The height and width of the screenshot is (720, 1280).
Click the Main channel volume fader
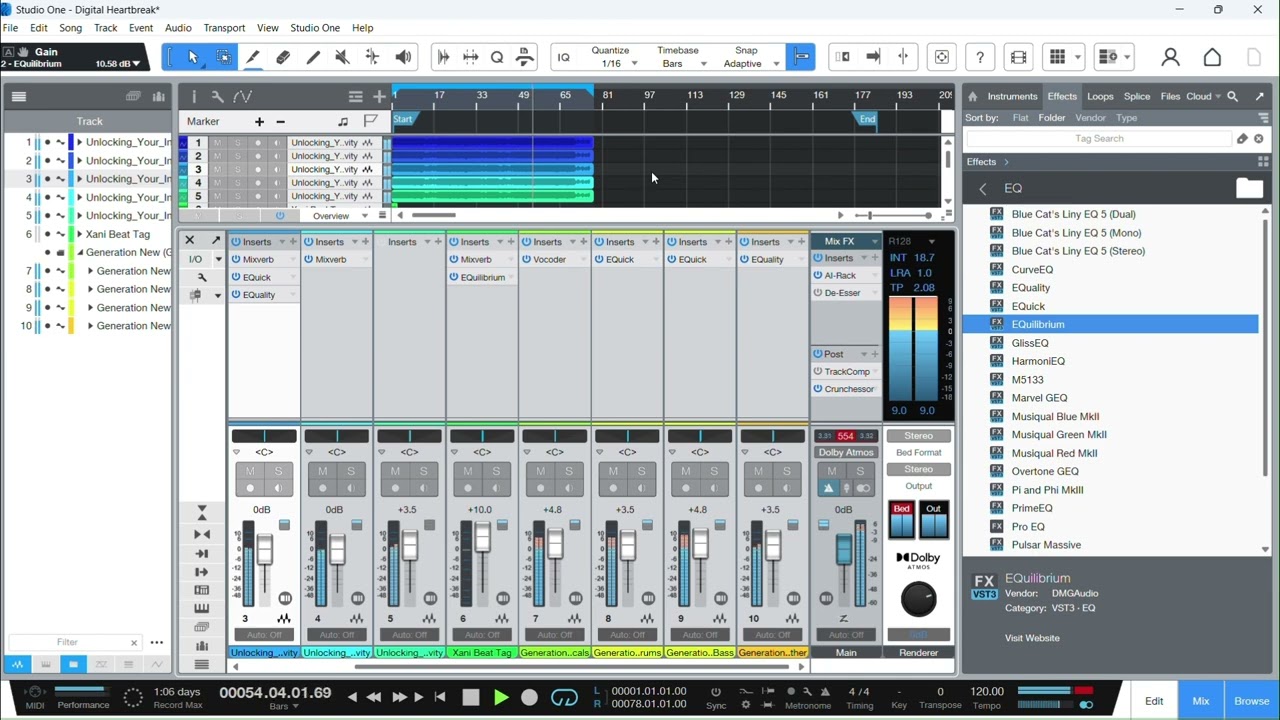pyautogui.click(x=844, y=549)
